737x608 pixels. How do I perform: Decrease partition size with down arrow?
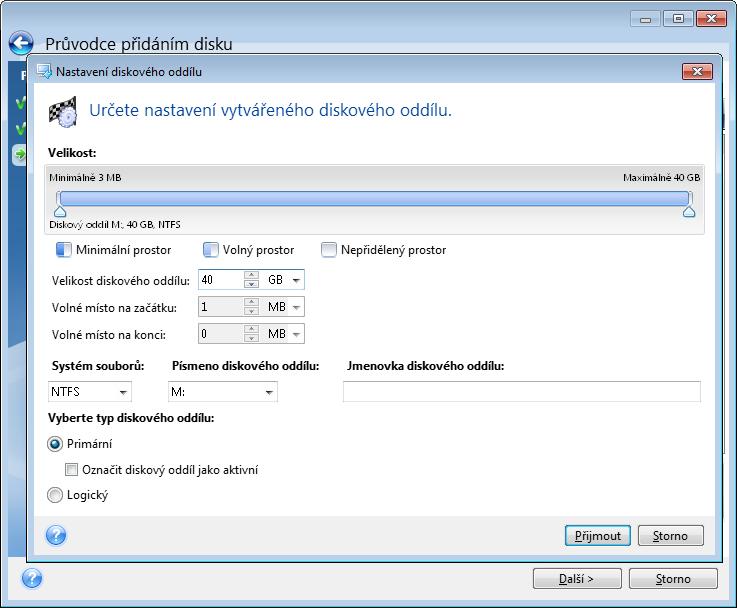[x=251, y=284]
